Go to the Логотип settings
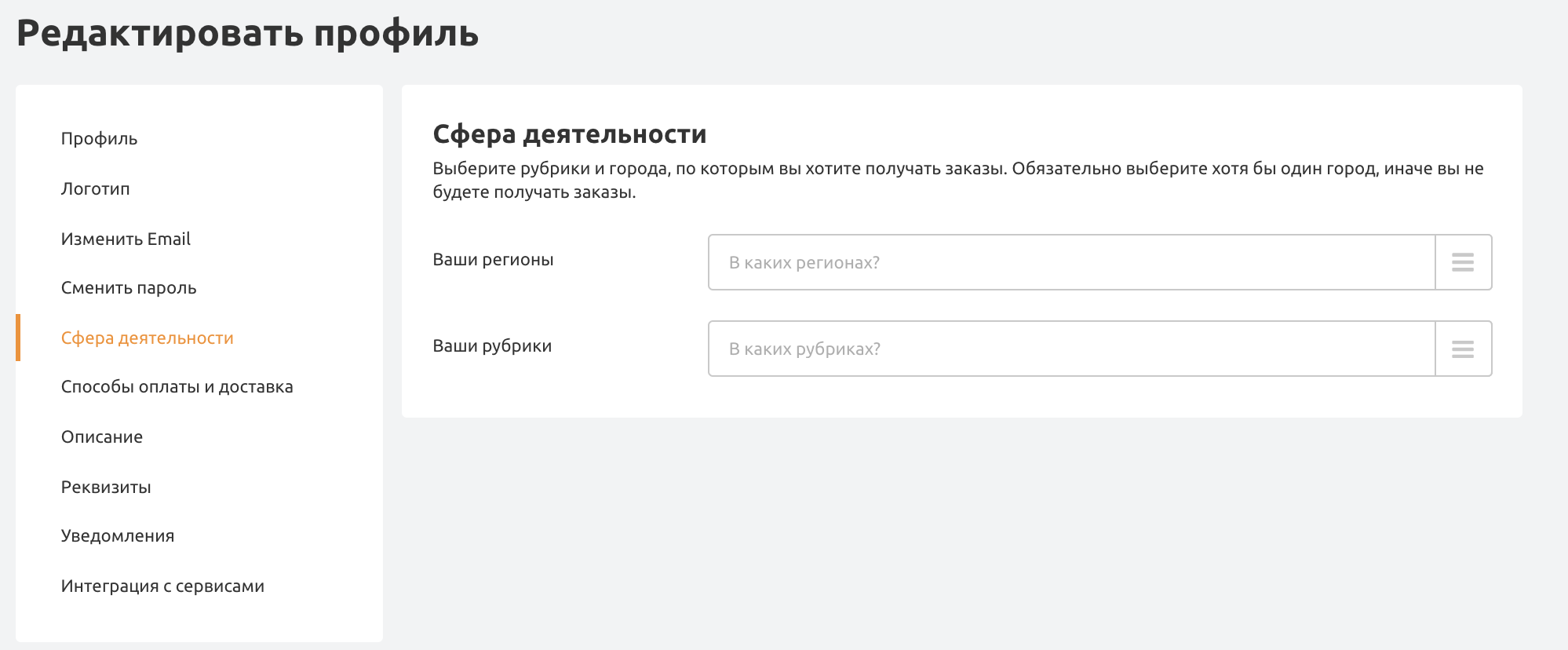Image resolution: width=1568 pixels, height=650 pixels. [96, 189]
